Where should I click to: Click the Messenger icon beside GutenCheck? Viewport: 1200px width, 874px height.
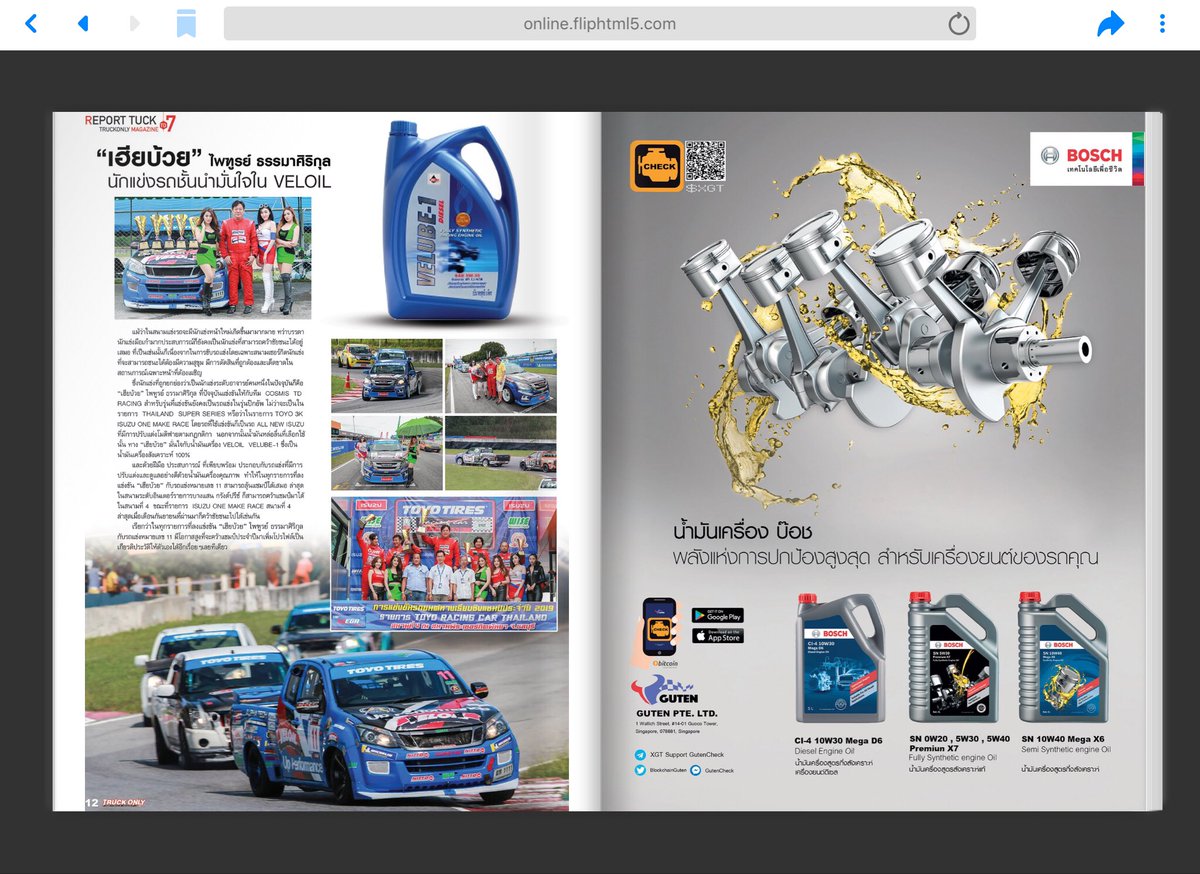pyautogui.click(x=696, y=771)
